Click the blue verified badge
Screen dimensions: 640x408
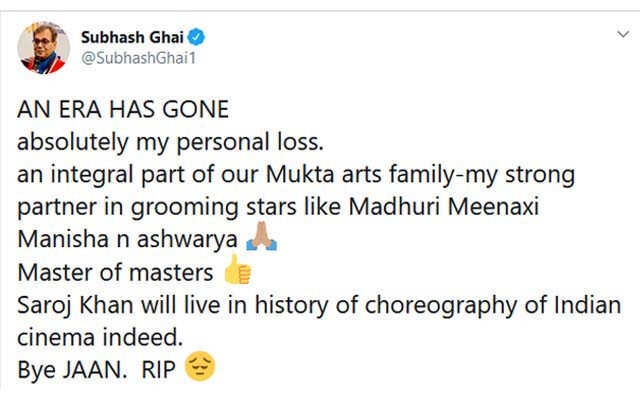click(x=196, y=37)
